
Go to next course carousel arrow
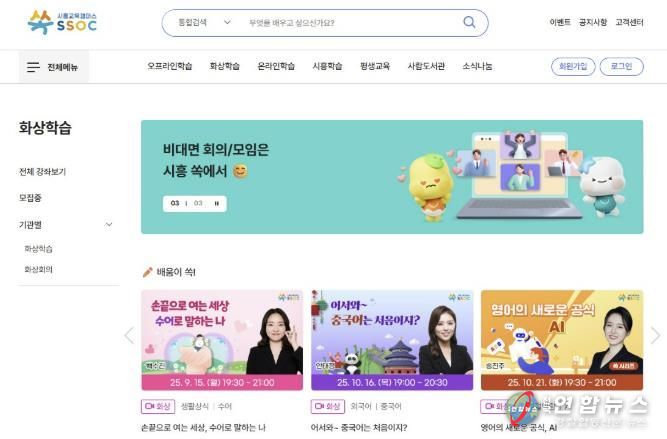655,335
